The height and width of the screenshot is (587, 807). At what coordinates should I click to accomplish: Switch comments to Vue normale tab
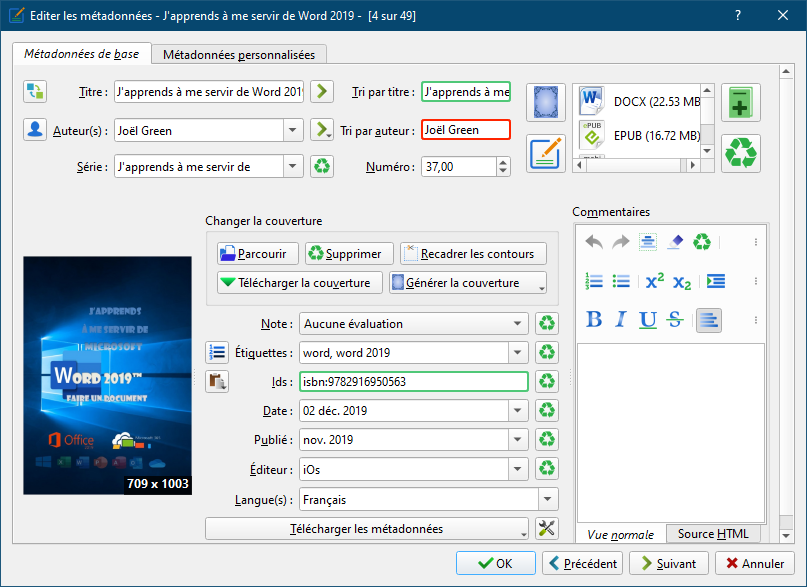click(620, 535)
